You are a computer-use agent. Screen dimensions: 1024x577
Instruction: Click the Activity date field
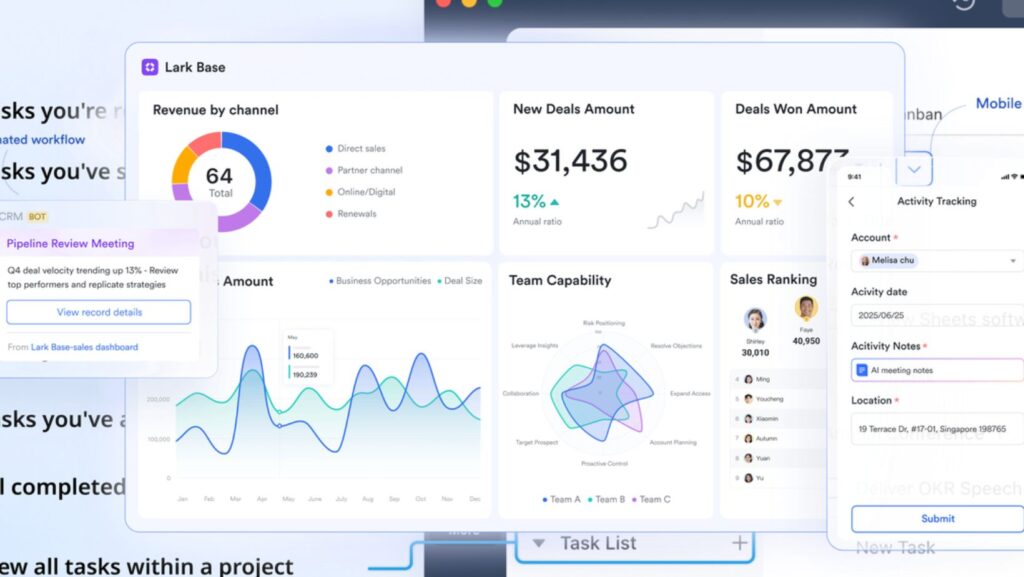937,315
